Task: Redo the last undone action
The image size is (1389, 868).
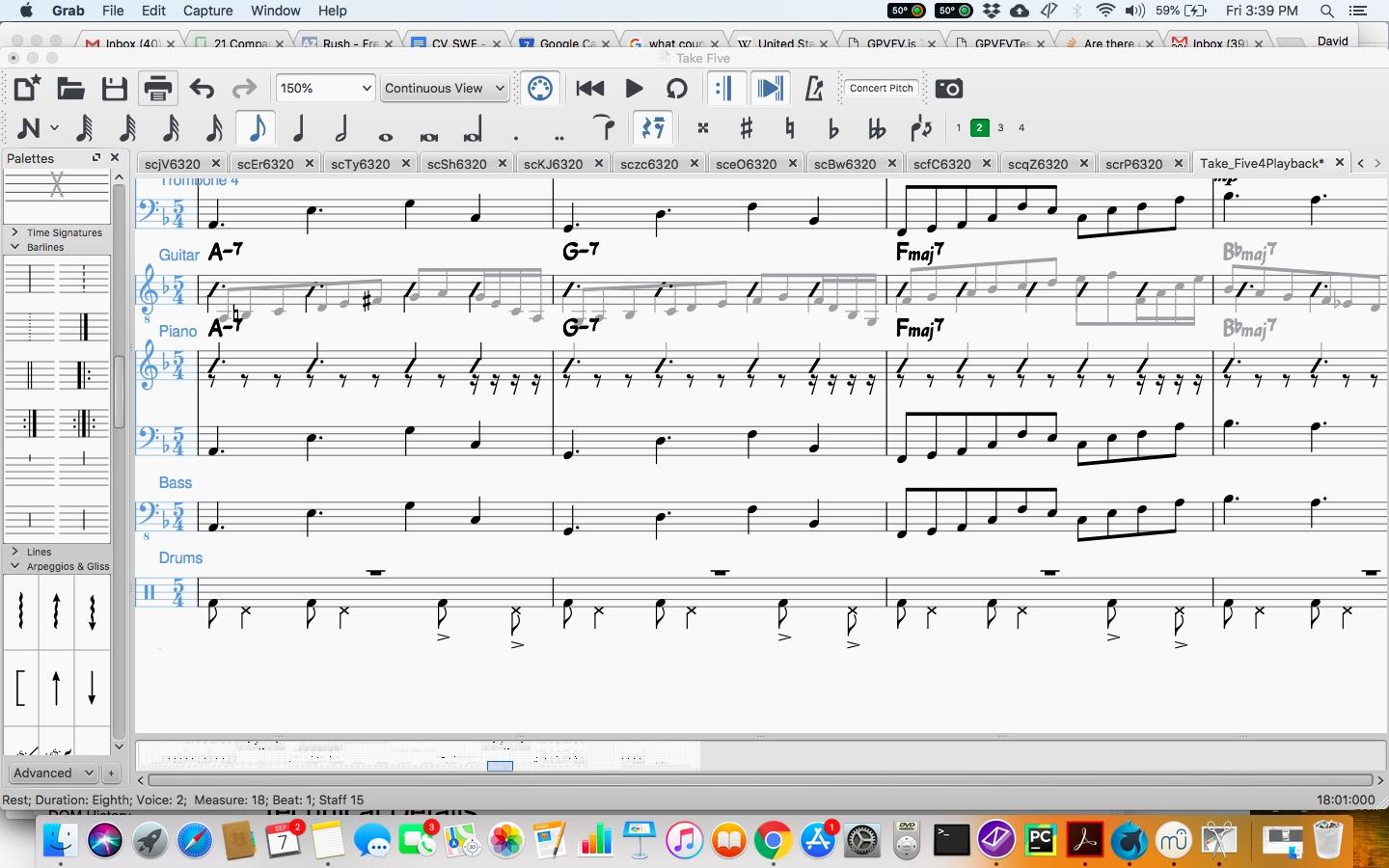Action: [x=244, y=89]
